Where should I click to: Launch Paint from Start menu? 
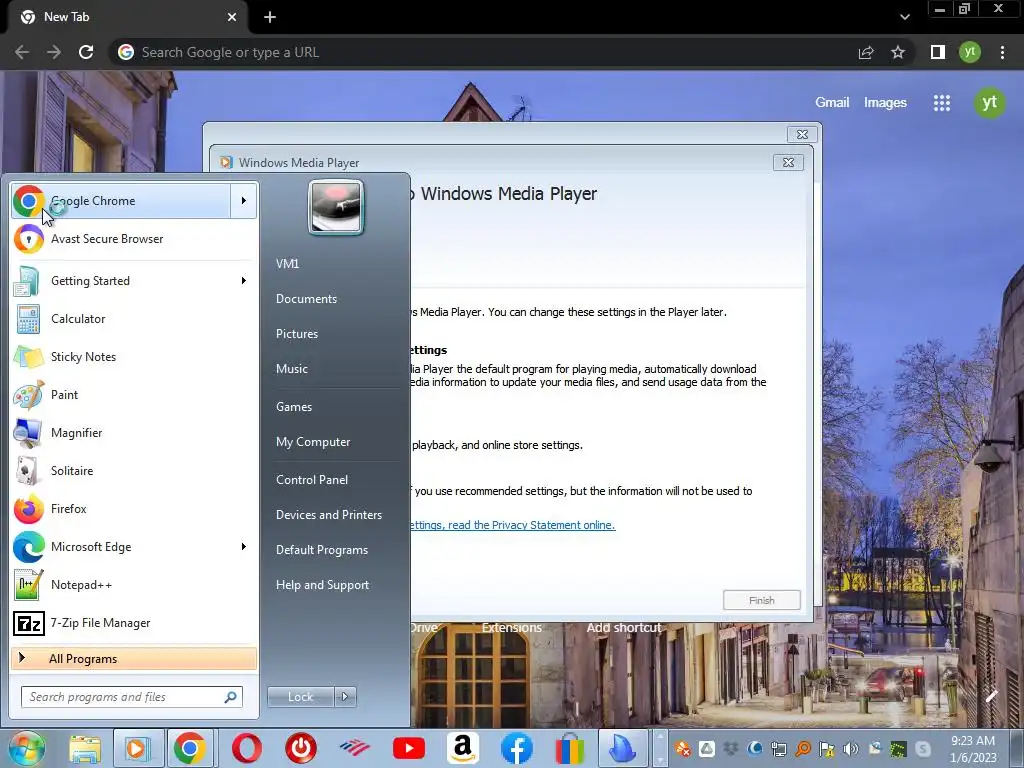click(x=134, y=394)
